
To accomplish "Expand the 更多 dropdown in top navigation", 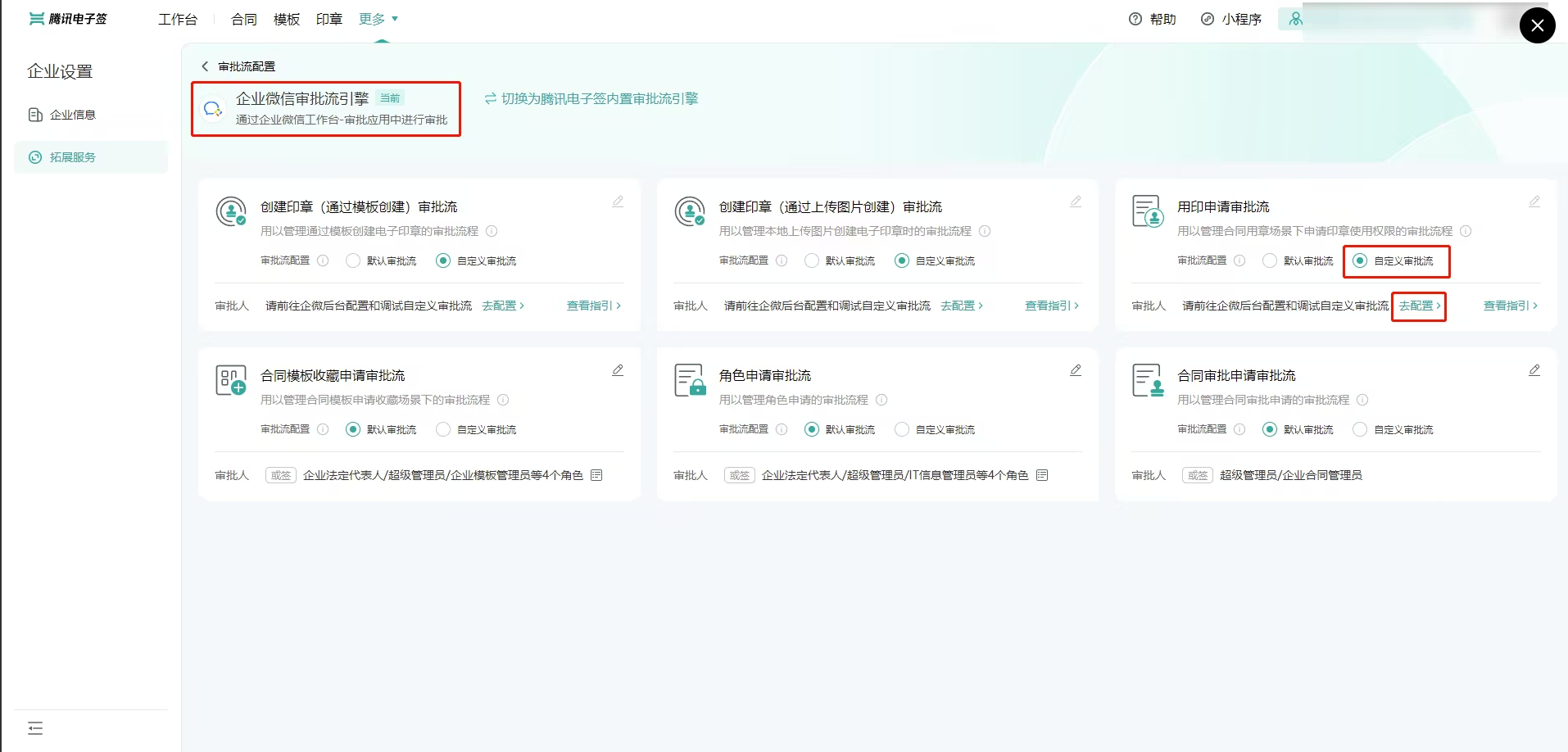I will click(x=378, y=19).
